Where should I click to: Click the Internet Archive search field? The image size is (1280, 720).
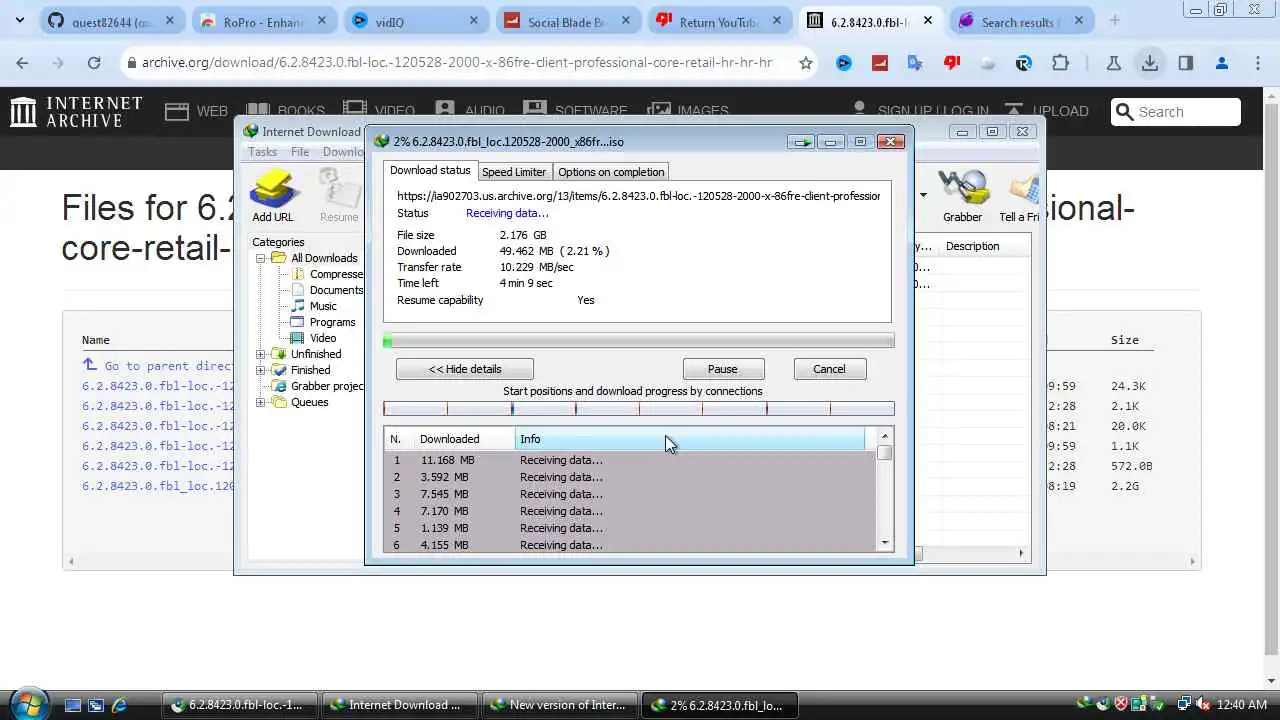(x=1176, y=112)
